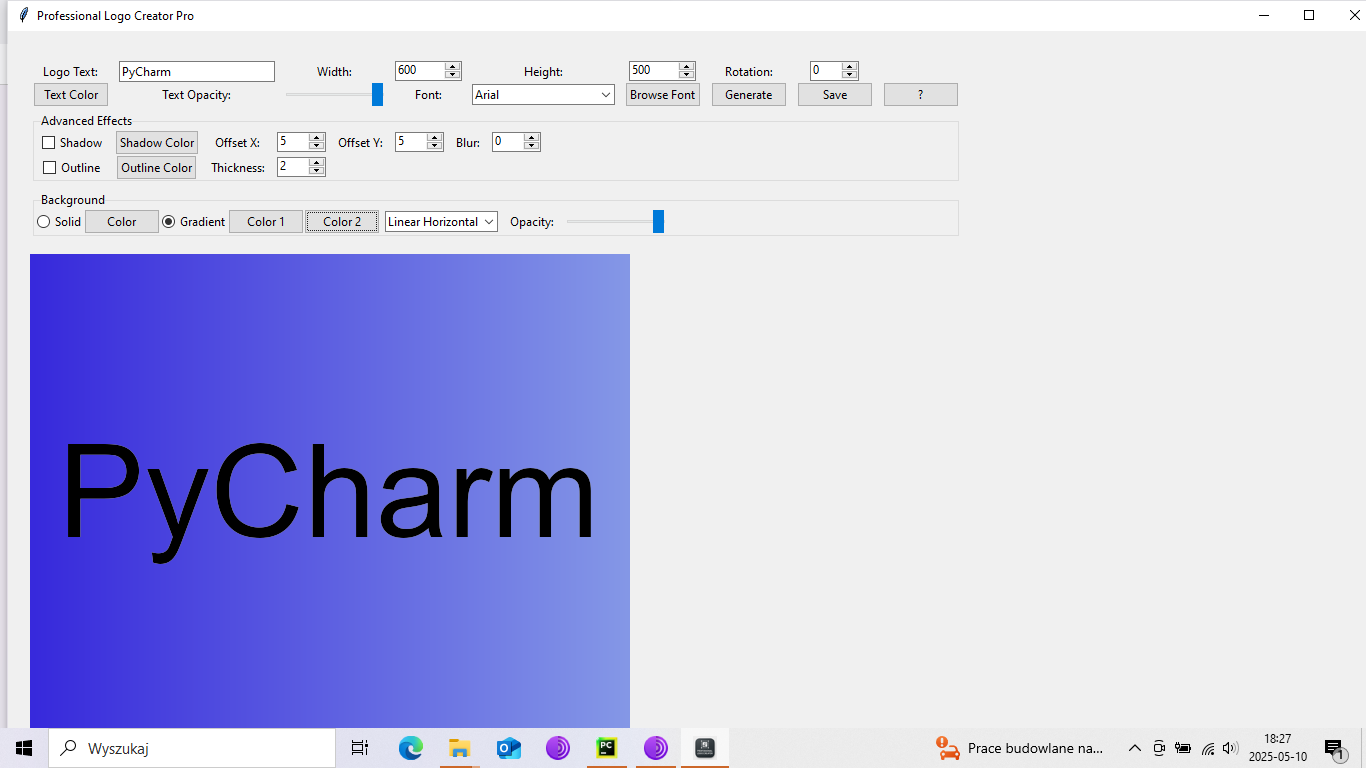Screen dimensions: 1366x768
Task: Increase Rotation with the up arrow
Action: click(x=850, y=67)
